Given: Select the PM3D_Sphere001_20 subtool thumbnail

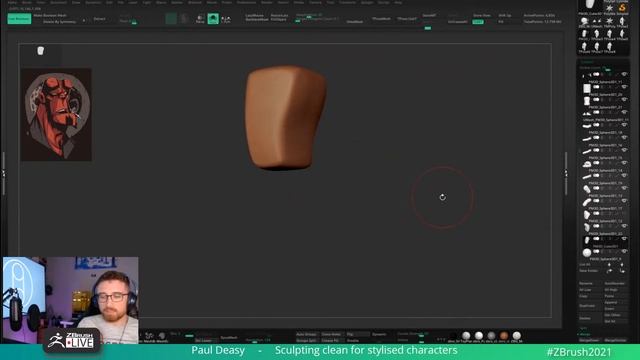Looking at the screenshot, I should click(x=587, y=88).
